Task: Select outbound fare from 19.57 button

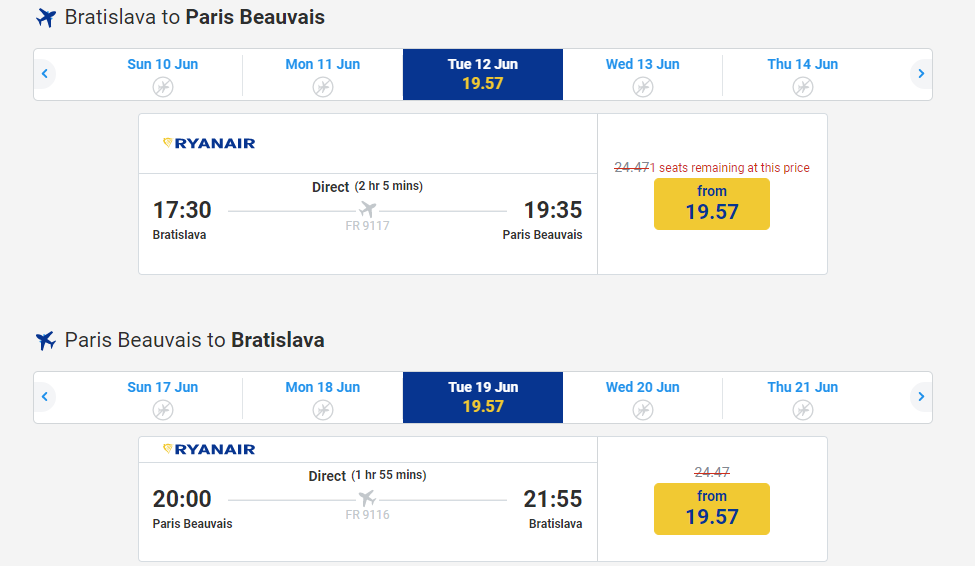Action: pyautogui.click(x=712, y=204)
